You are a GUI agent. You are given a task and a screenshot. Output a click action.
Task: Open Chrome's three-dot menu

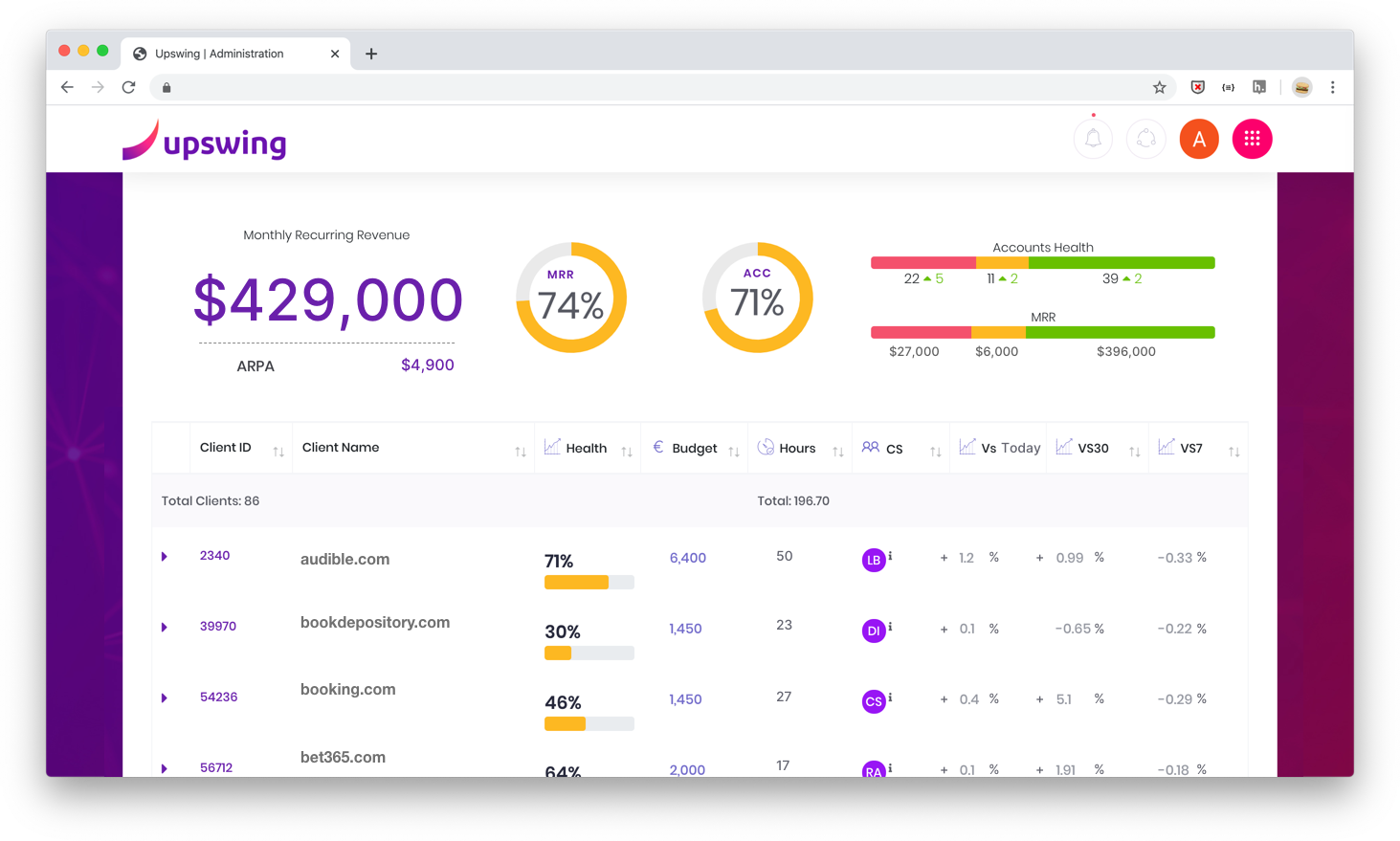1332,87
